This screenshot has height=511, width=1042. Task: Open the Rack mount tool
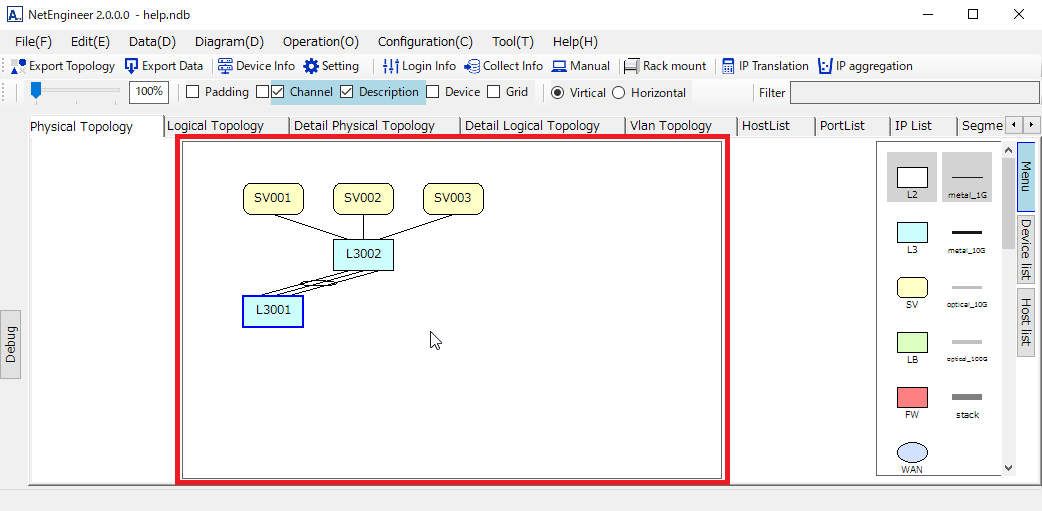pyautogui.click(x=631, y=66)
